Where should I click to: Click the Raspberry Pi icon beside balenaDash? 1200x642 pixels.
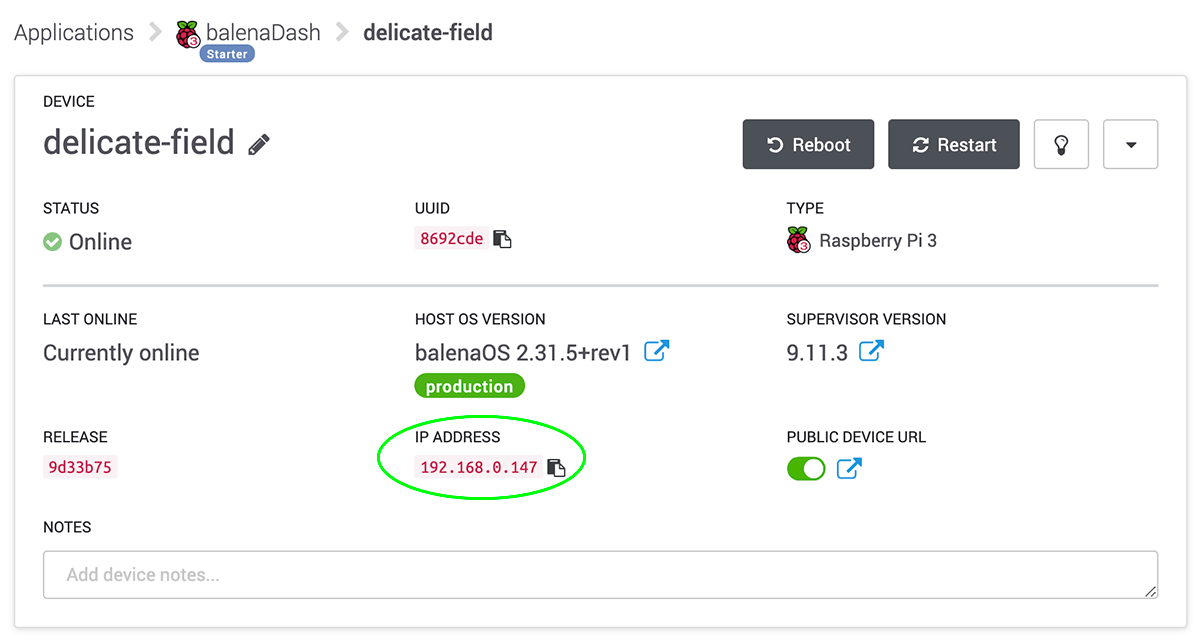pyautogui.click(x=188, y=34)
